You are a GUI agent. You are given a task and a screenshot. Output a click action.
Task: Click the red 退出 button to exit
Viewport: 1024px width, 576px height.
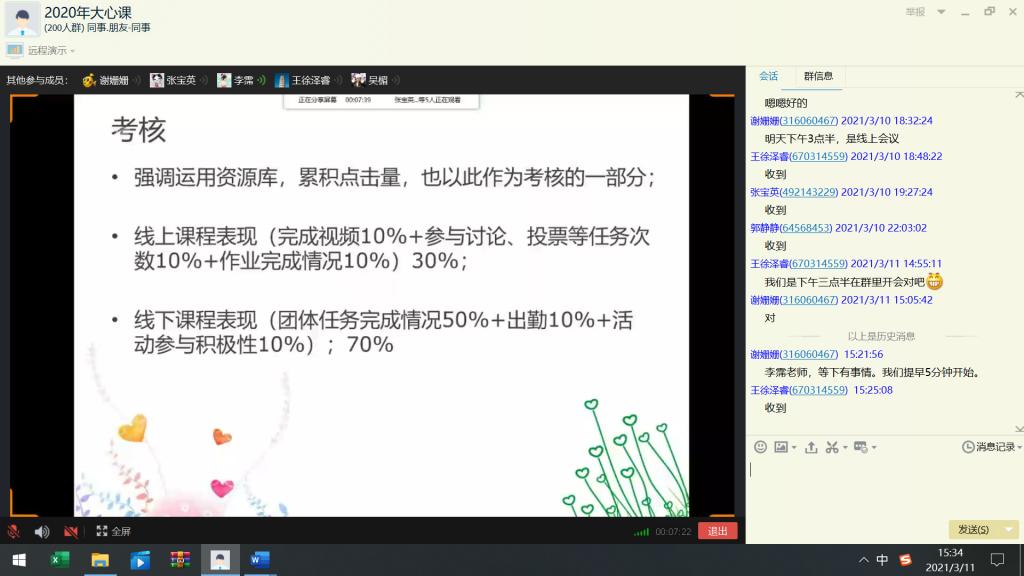(717, 531)
